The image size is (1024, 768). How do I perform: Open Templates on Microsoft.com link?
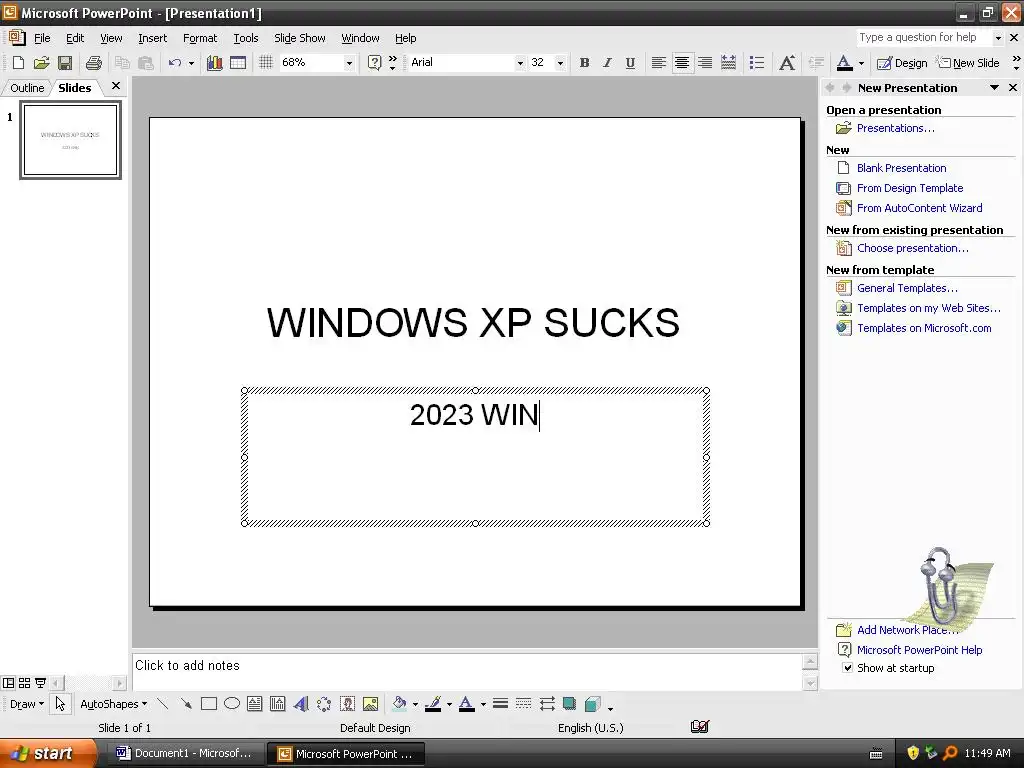924,328
